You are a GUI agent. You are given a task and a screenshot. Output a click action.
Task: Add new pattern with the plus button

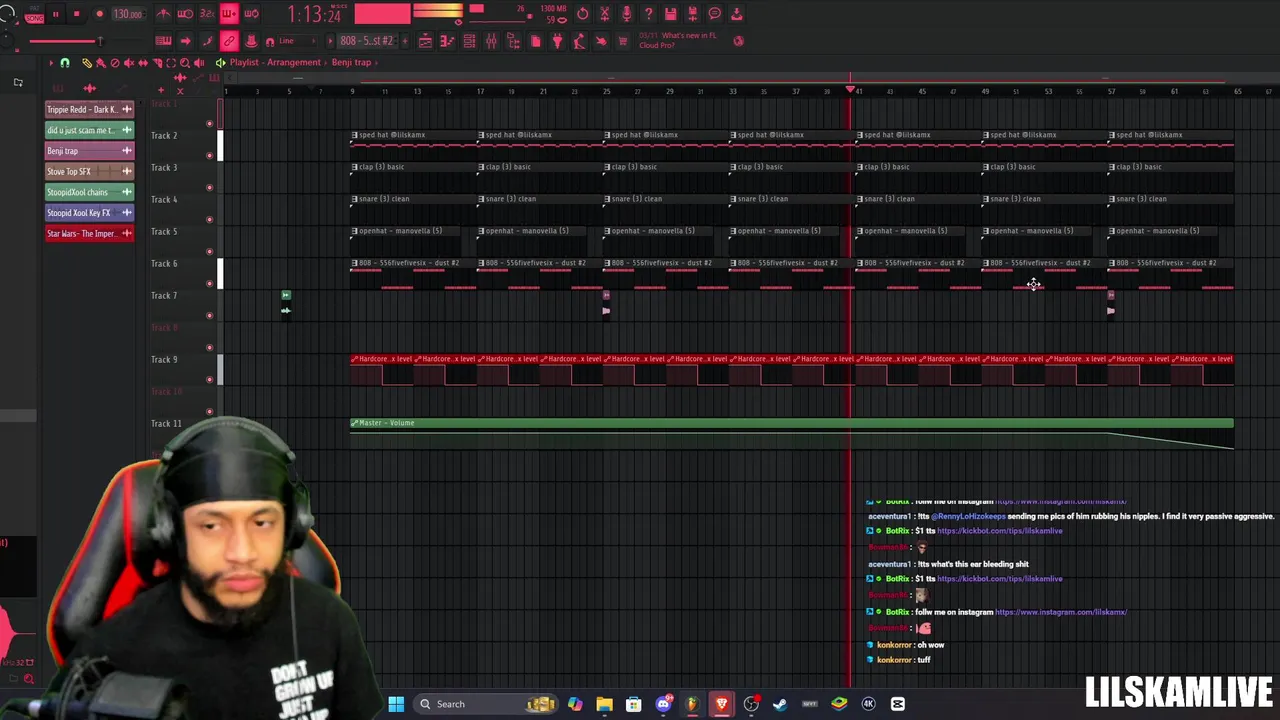403,41
